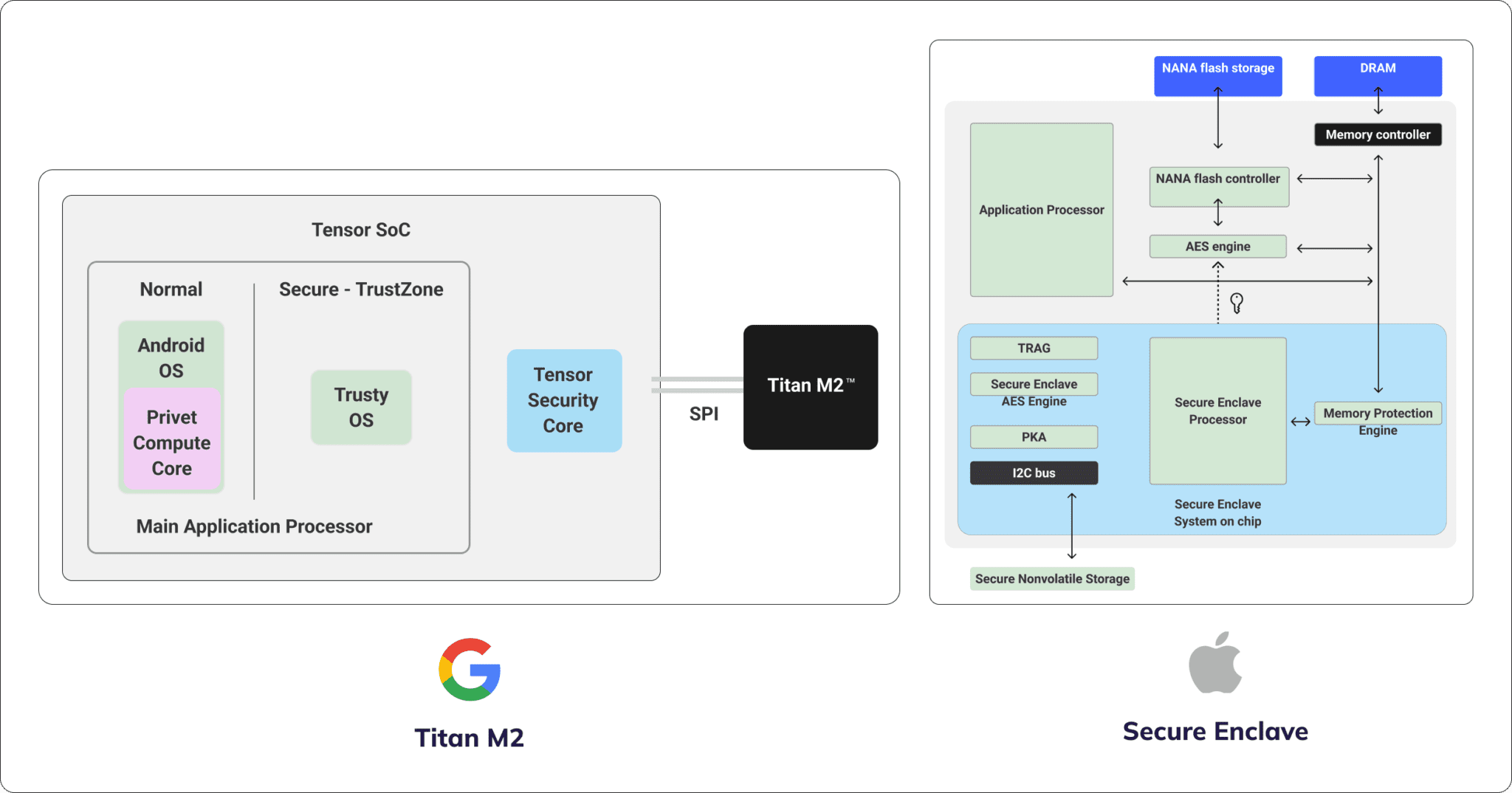Viewport: 1512px width, 793px height.
Task: Click the Secure Nonvolatile Storage label
Action: (x=1051, y=579)
